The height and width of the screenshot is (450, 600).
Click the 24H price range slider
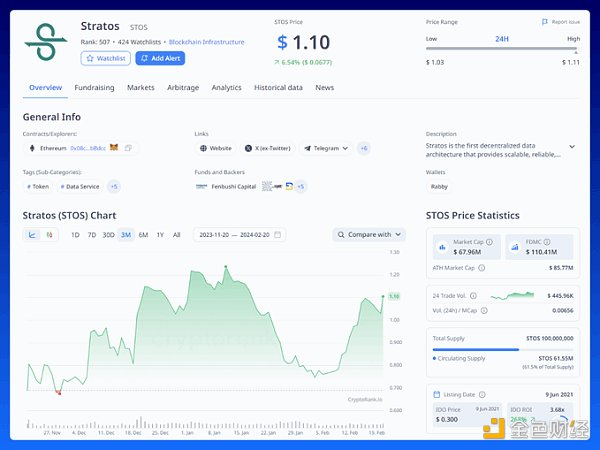click(x=502, y=50)
